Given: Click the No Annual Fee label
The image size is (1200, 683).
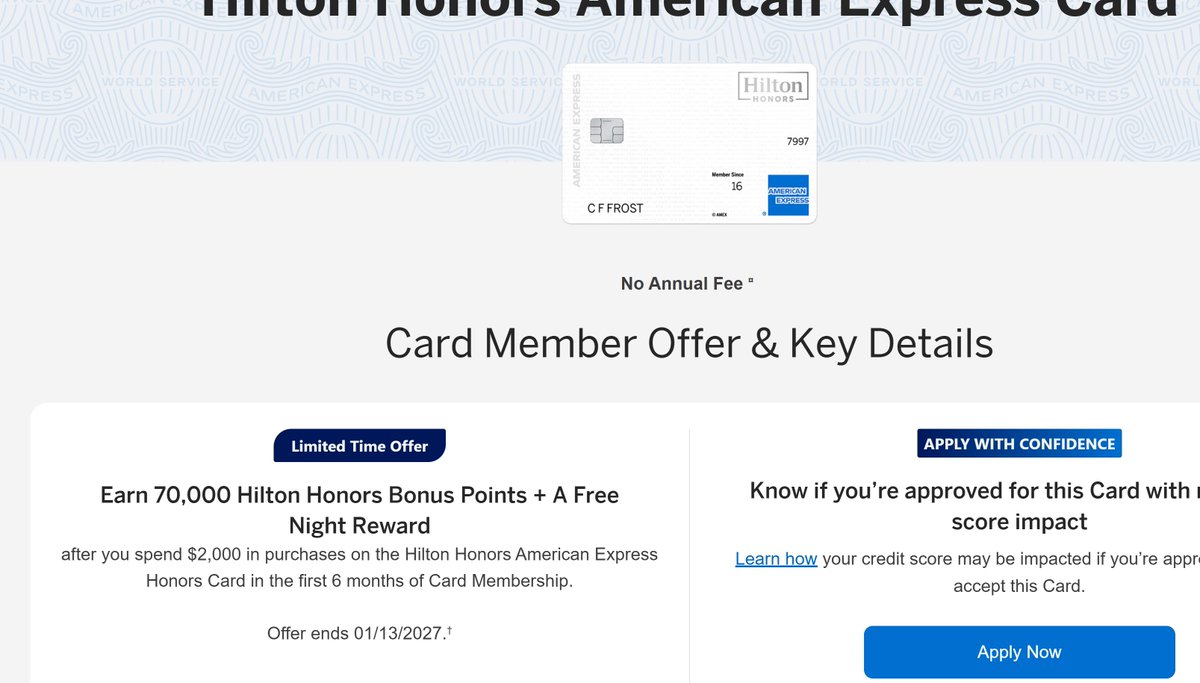Looking at the screenshot, I should [x=682, y=284].
